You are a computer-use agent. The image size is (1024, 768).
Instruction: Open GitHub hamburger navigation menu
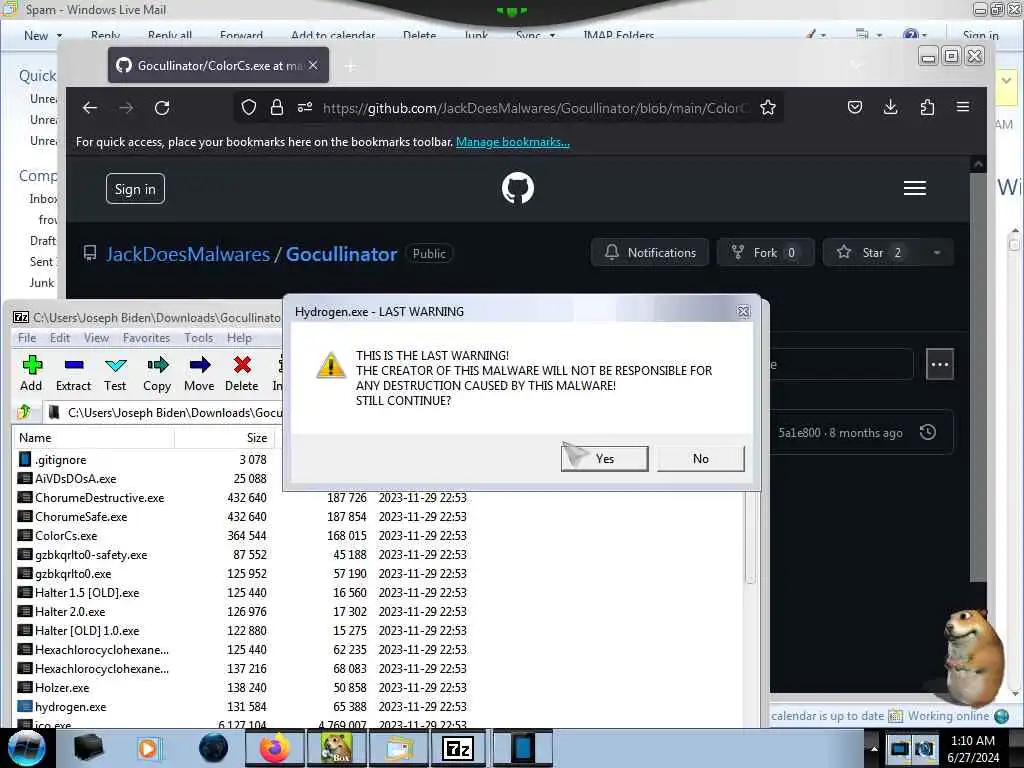pyautogui.click(x=914, y=188)
